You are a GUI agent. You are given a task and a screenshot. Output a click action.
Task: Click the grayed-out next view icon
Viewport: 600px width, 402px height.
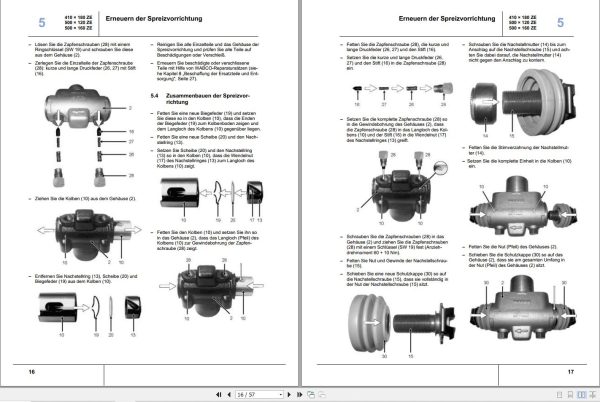(x=322, y=394)
